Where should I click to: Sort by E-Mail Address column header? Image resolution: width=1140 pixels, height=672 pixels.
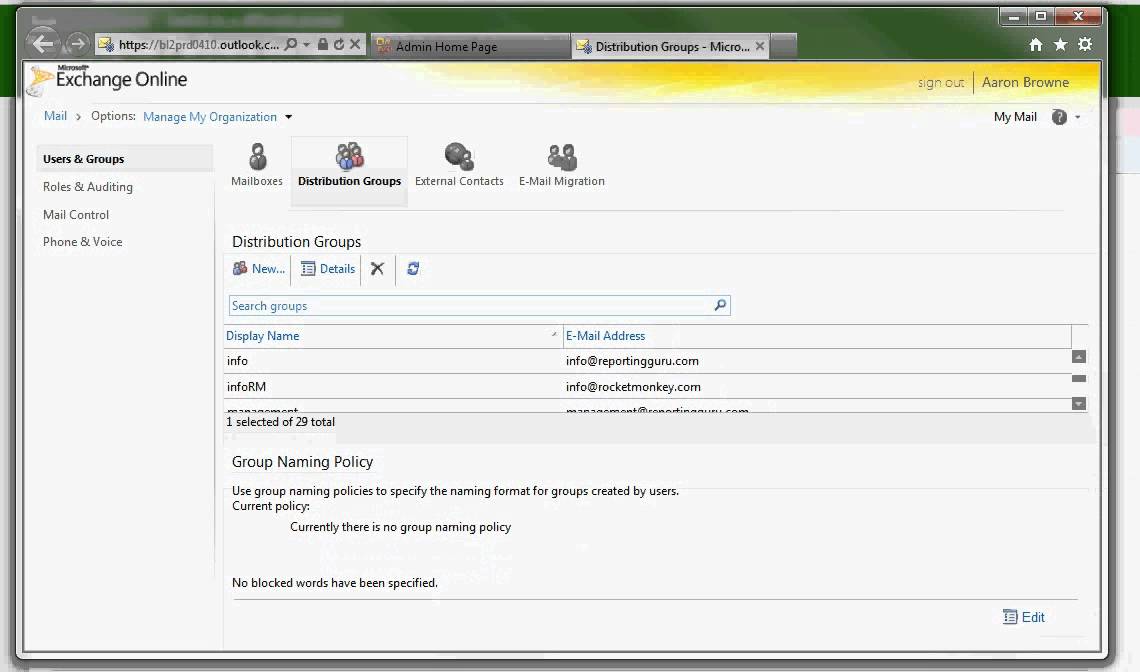[605, 336]
